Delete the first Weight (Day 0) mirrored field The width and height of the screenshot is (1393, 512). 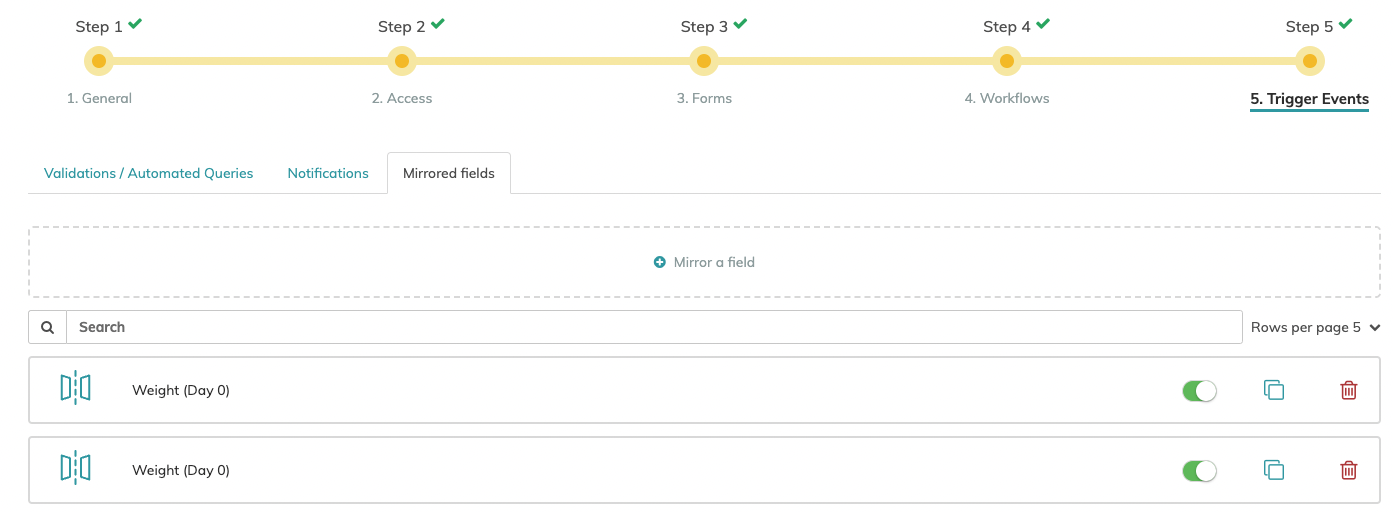click(1348, 390)
